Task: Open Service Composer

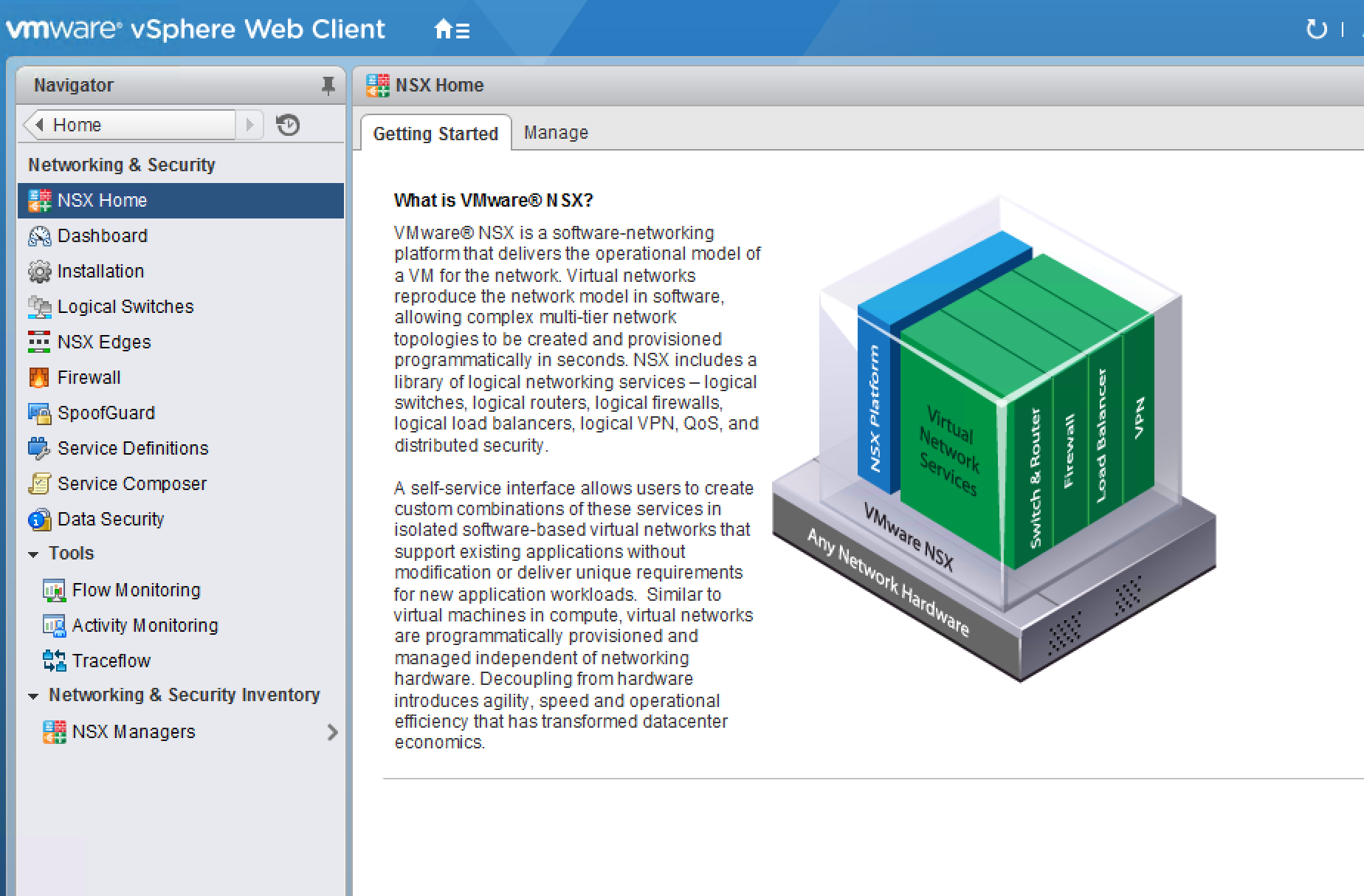Action: (181, 483)
